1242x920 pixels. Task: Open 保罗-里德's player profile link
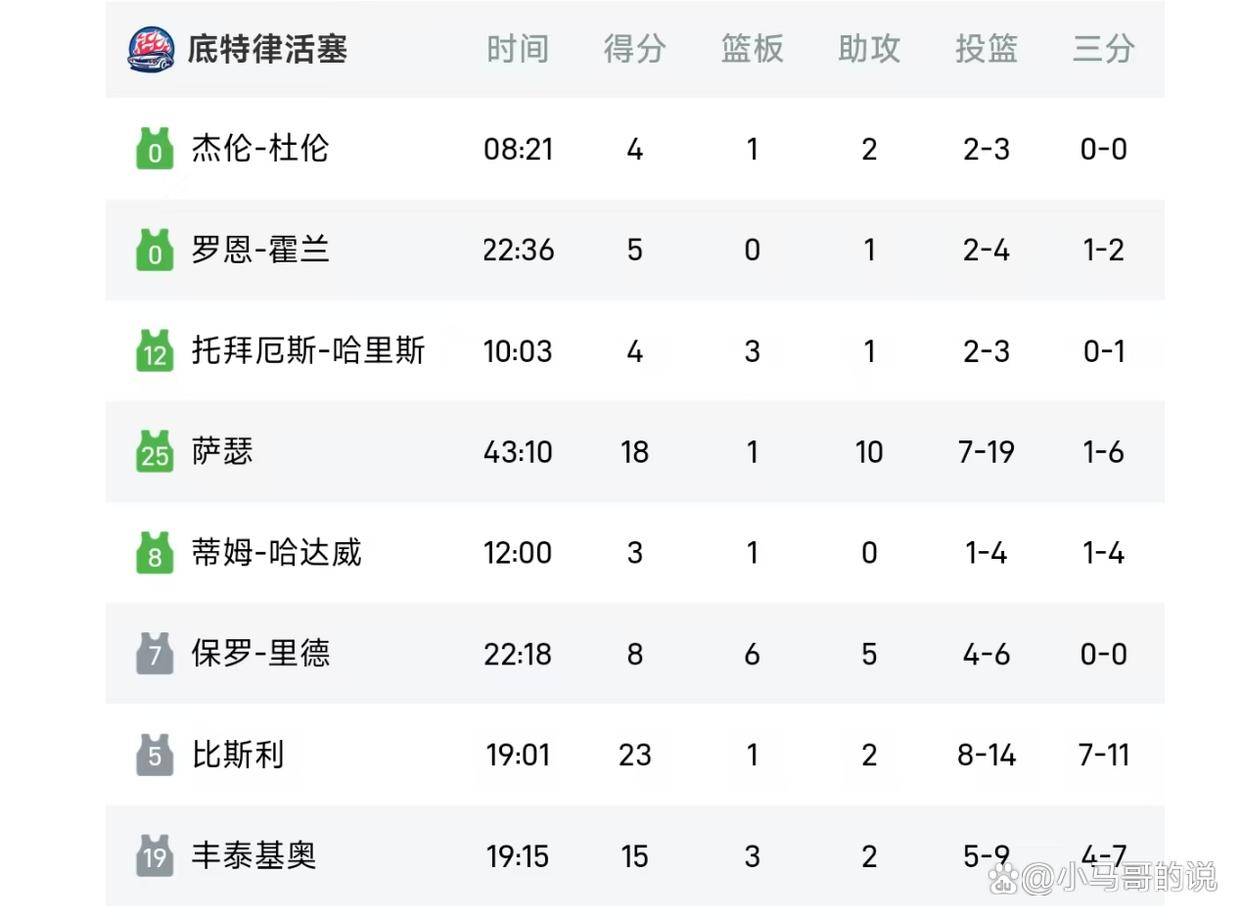[259, 653]
